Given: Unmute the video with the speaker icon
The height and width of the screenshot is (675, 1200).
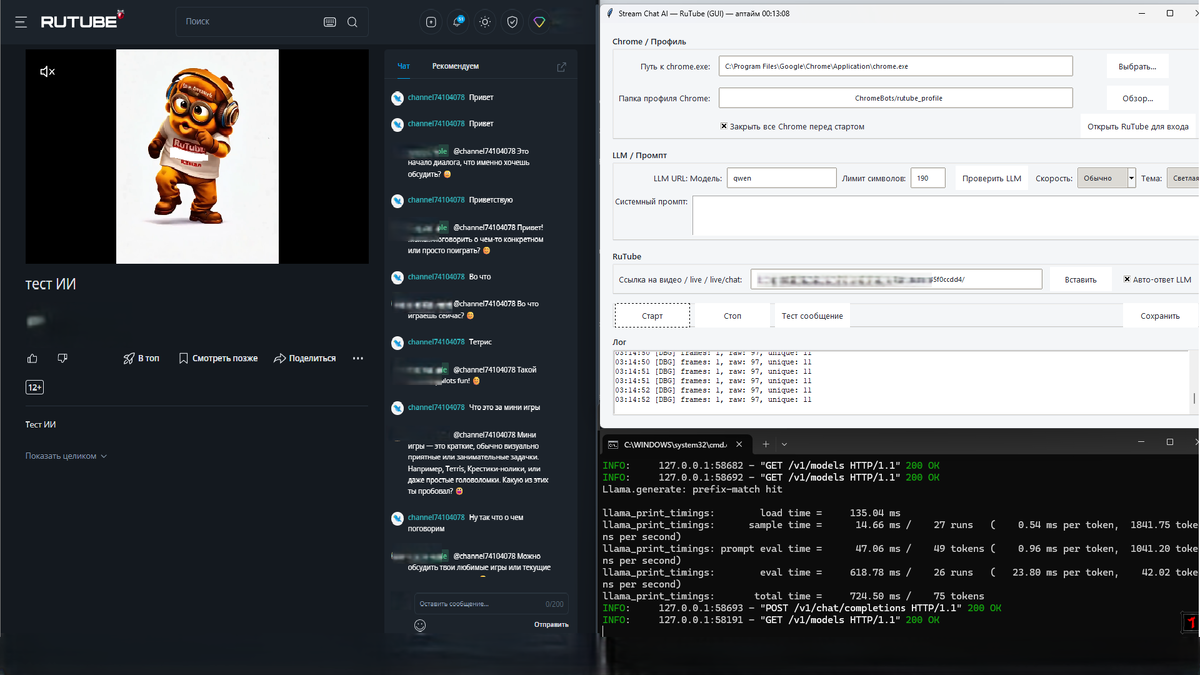Looking at the screenshot, I should pyautogui.click(x=47, y=72).
